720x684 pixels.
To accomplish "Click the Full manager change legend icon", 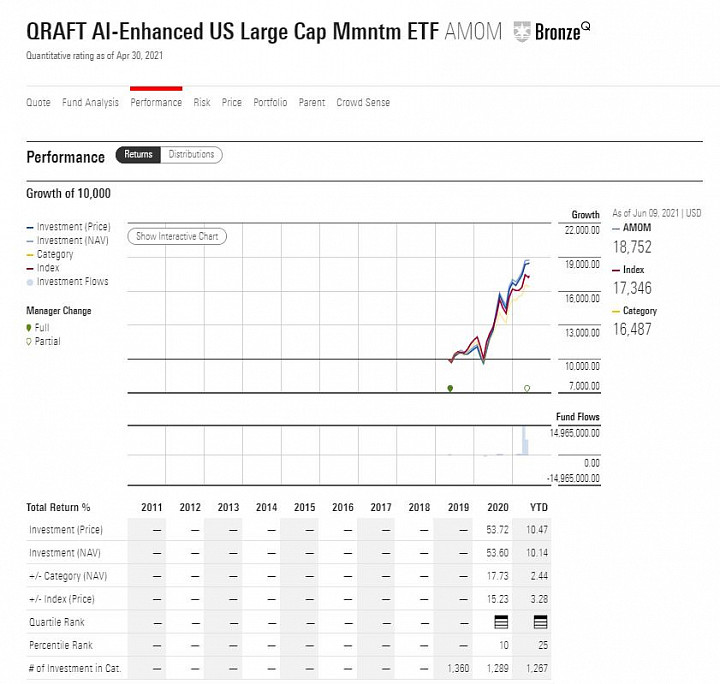I will coord(29,328).
